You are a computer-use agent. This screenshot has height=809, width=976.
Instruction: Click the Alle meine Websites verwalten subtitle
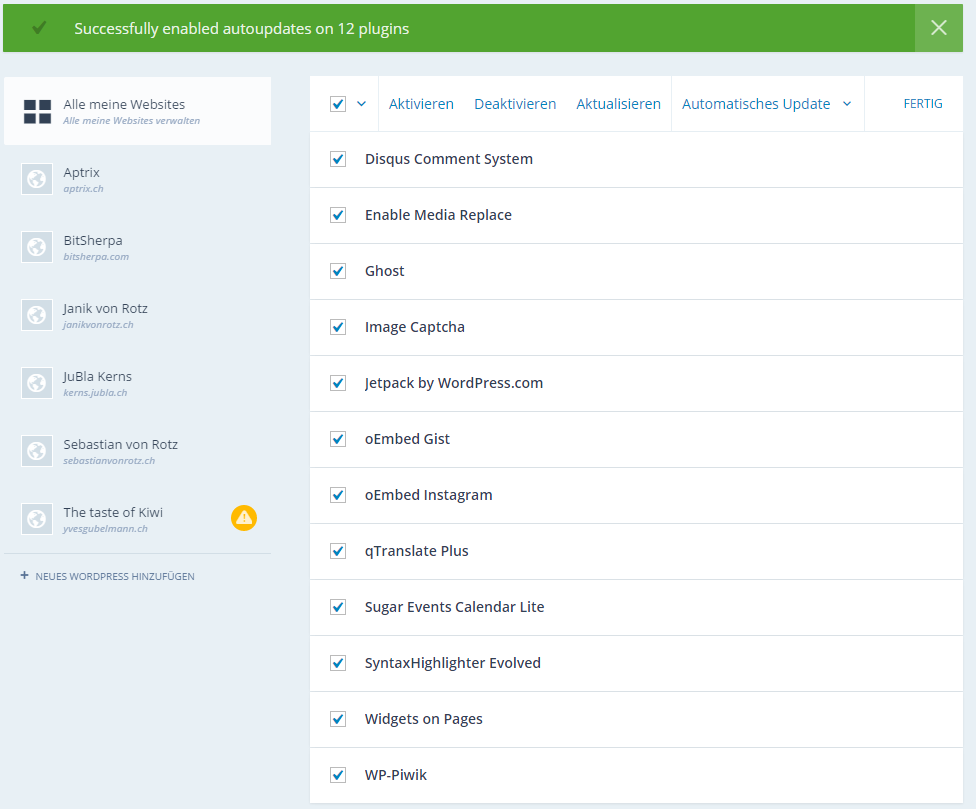pos(131,121)
